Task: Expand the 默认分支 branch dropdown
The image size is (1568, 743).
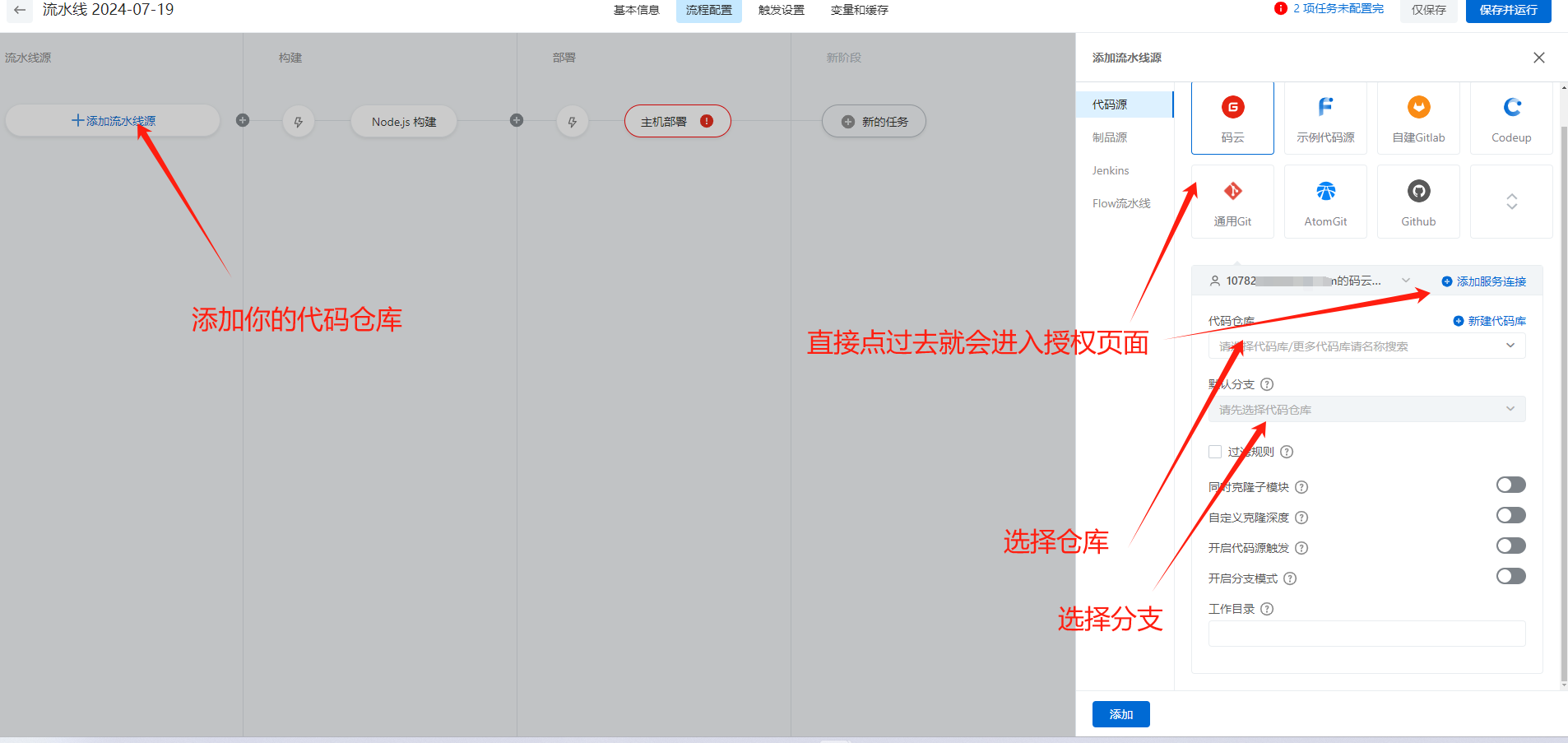Action: (x=1366, y=410)
